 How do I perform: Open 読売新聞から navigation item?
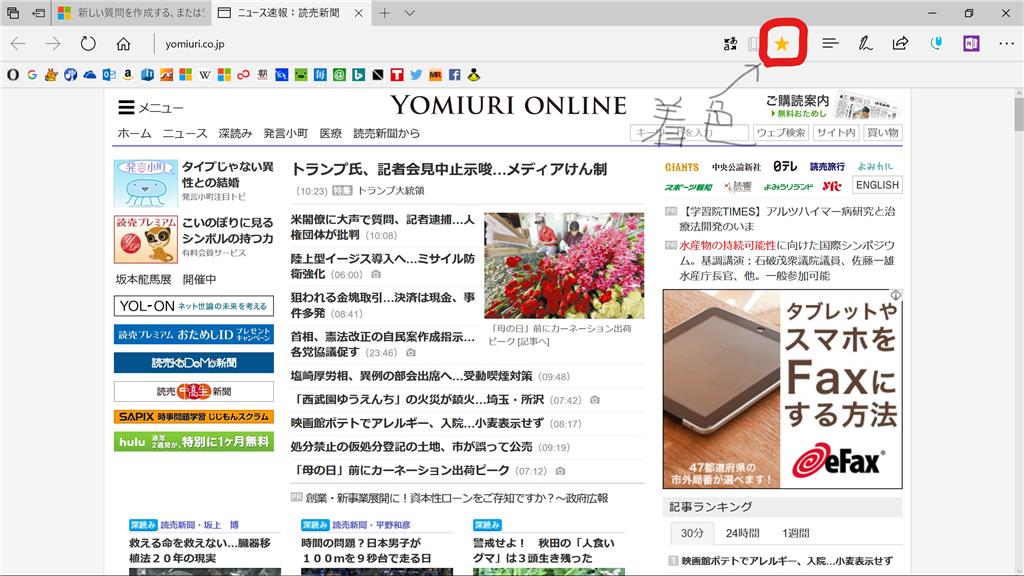pyautogui.click(x=386, y=133)
